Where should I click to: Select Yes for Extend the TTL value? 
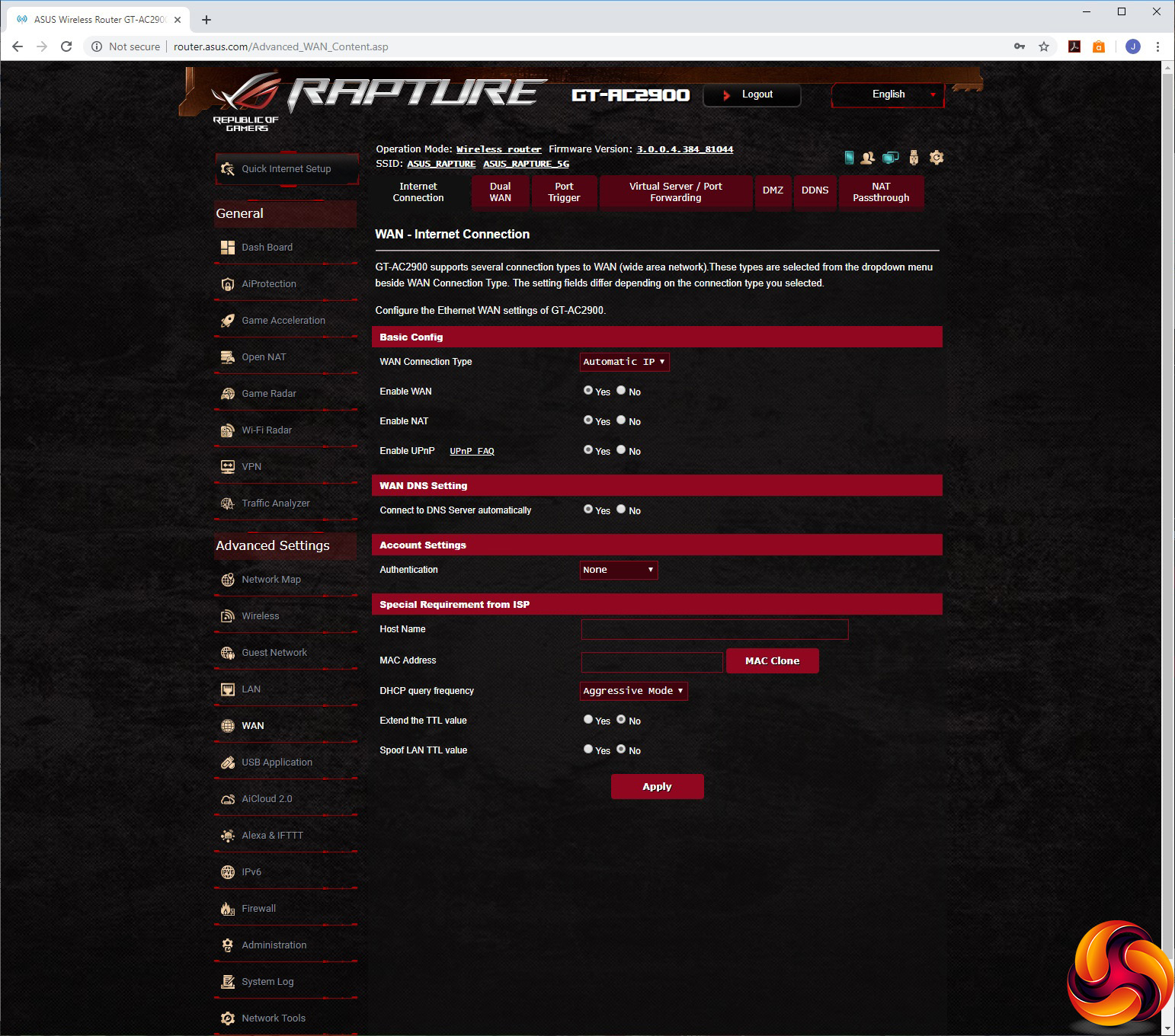point(588,720)
